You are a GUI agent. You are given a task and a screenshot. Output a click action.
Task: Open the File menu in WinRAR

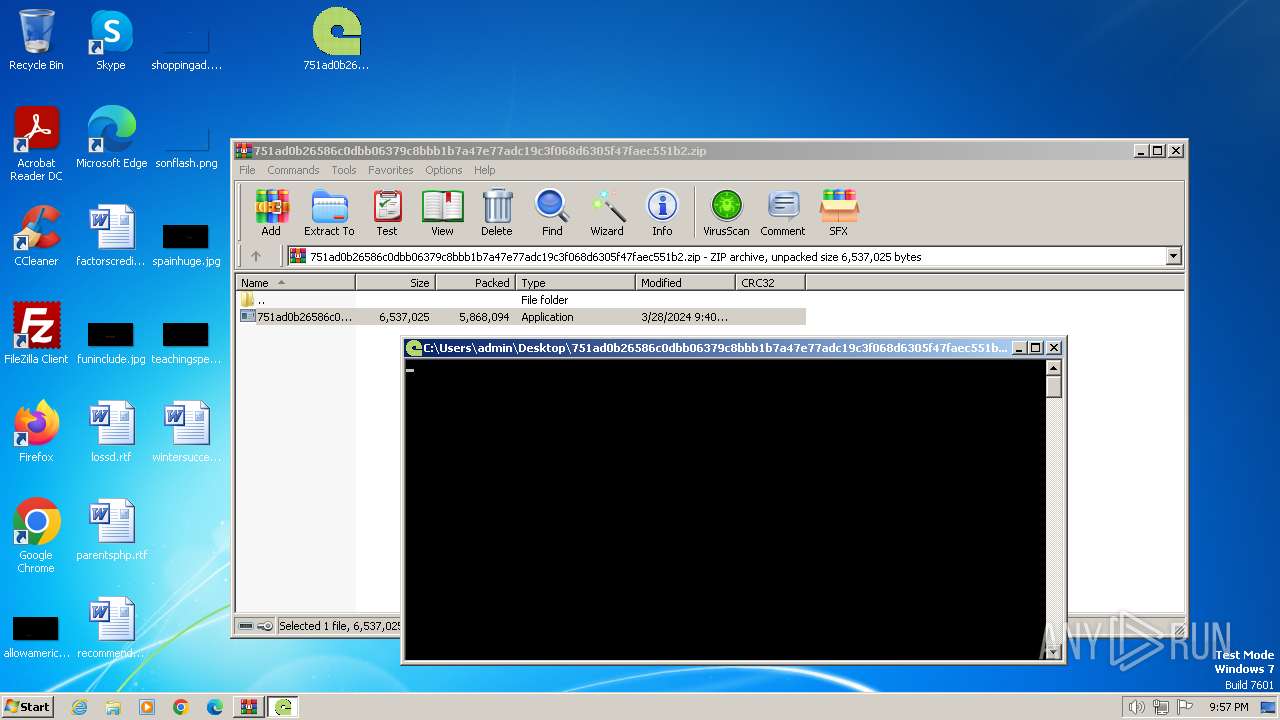[247, 170]
